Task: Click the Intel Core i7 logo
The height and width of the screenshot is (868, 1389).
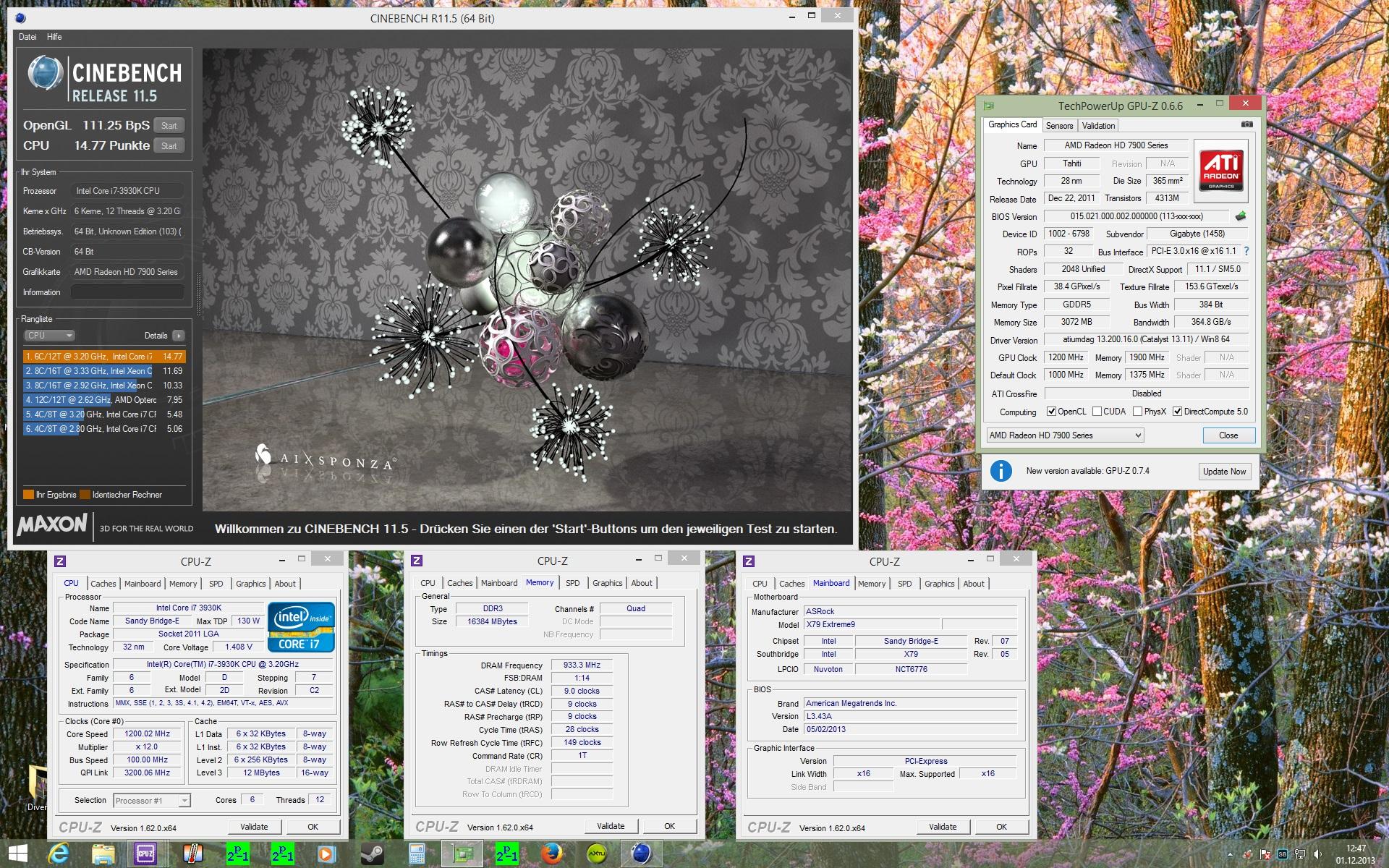Action: coord(302,627)
